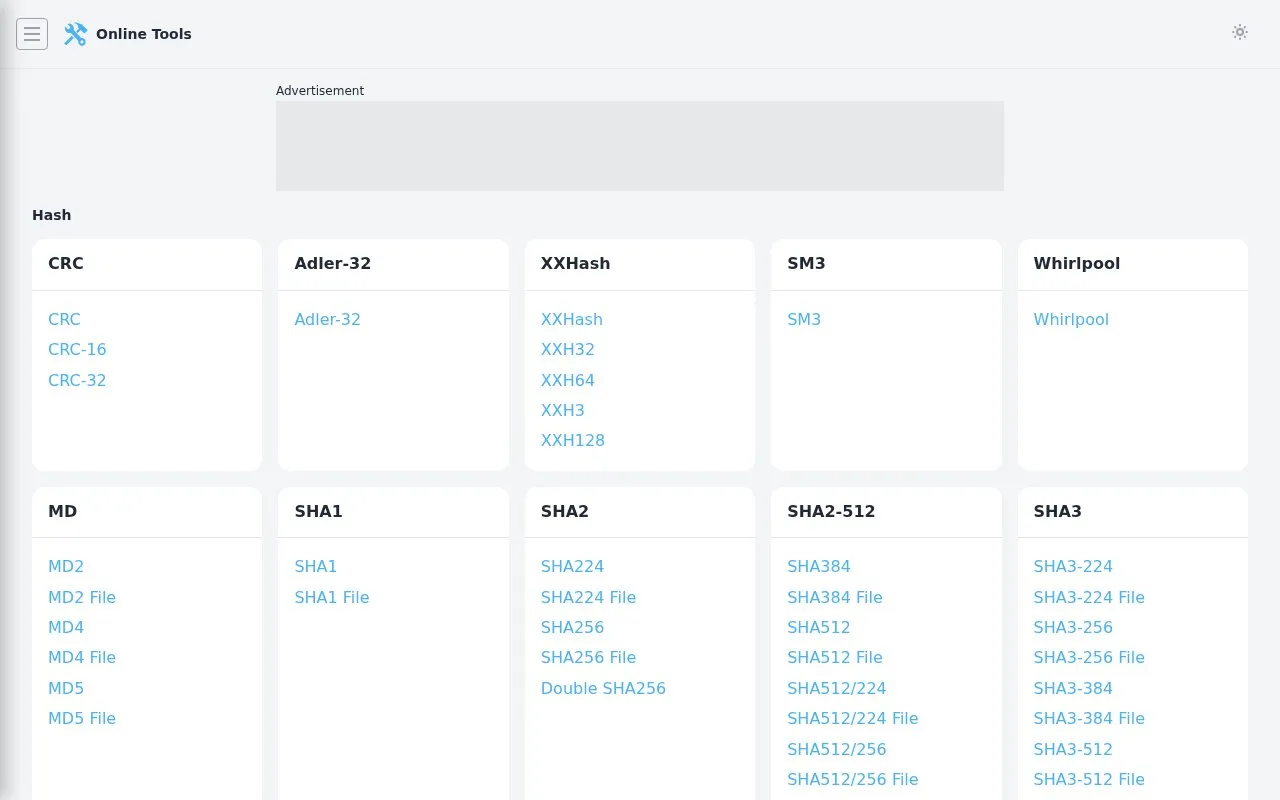Click the Hash section heading
This screenshot has width=1280, height=800.
(51, 215)
